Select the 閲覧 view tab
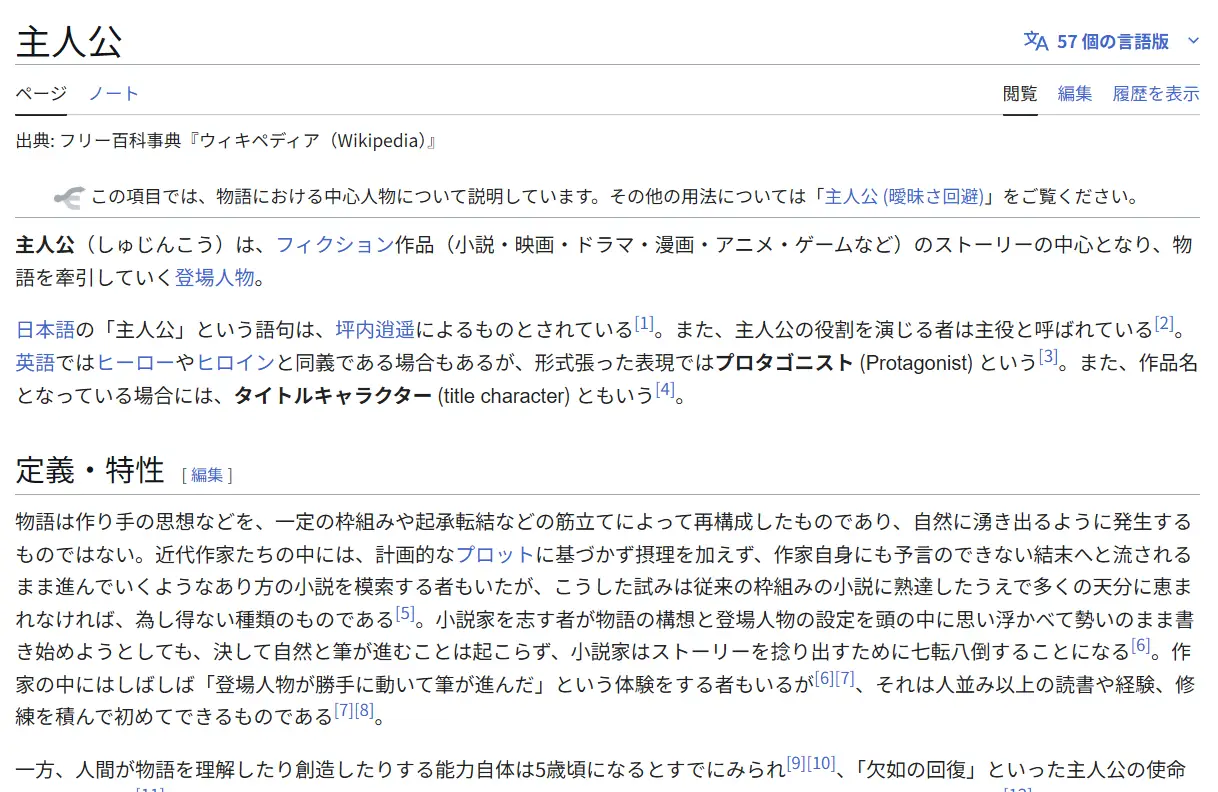This screenshot has width=1218, height=792. coord(1020,94)
